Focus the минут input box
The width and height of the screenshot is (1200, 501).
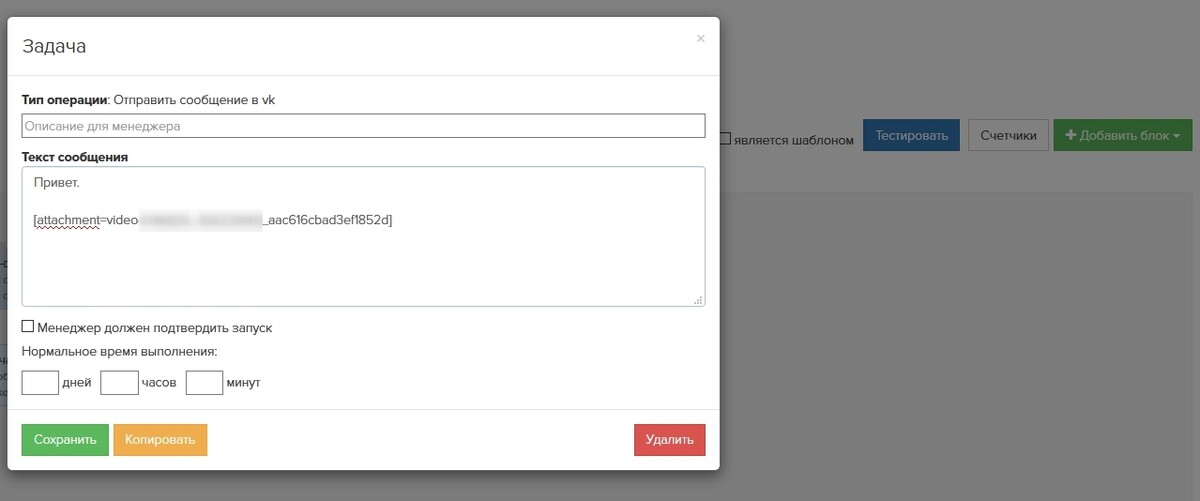tap(204, 382)
